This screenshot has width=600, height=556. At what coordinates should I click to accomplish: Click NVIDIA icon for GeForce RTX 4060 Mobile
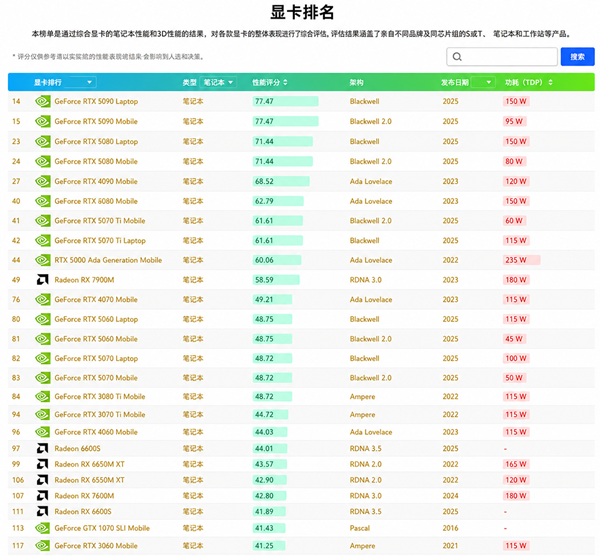42,432
